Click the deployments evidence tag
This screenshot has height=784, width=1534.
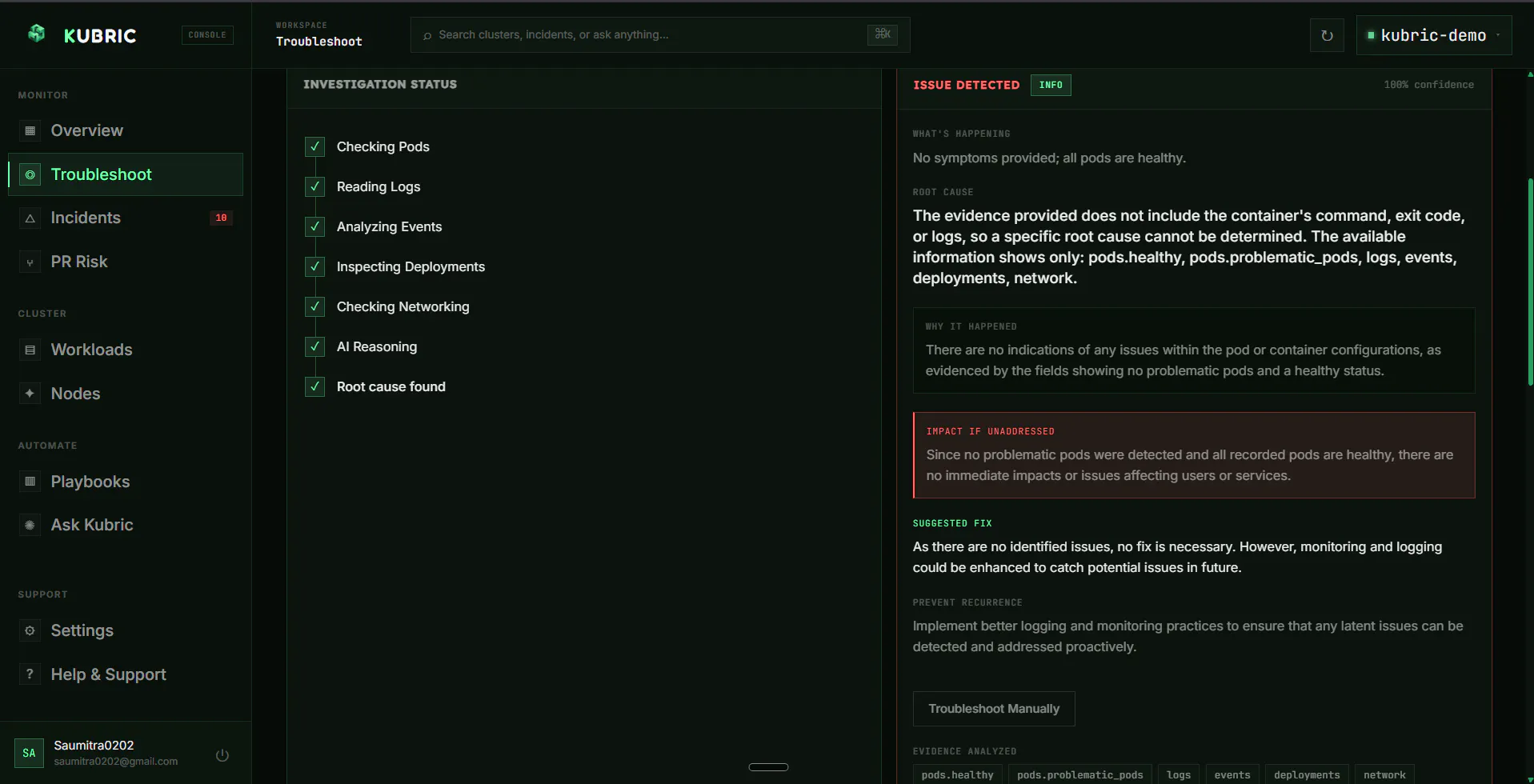point(1307,775)
